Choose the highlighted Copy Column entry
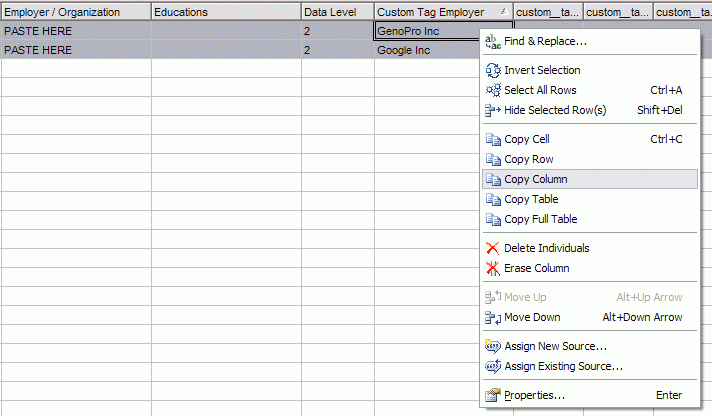Image resolution: width=712 pixels, height=416 pixels. click(x=535, y=179)
